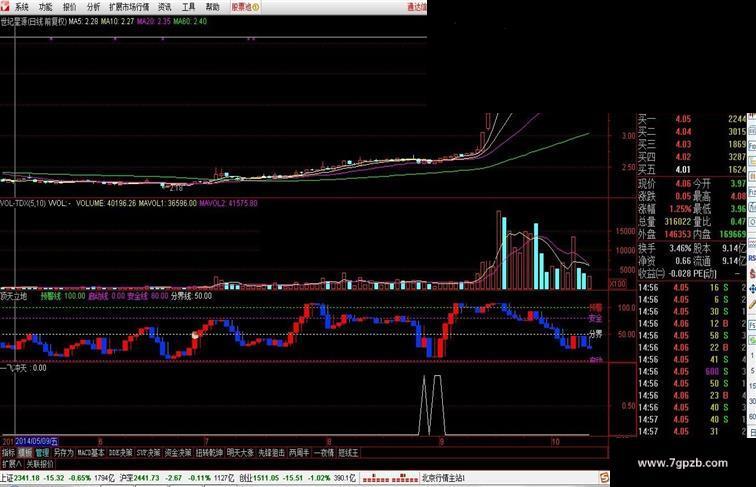Click the last 14:57 tick row with volume 31

pos(691,432)
